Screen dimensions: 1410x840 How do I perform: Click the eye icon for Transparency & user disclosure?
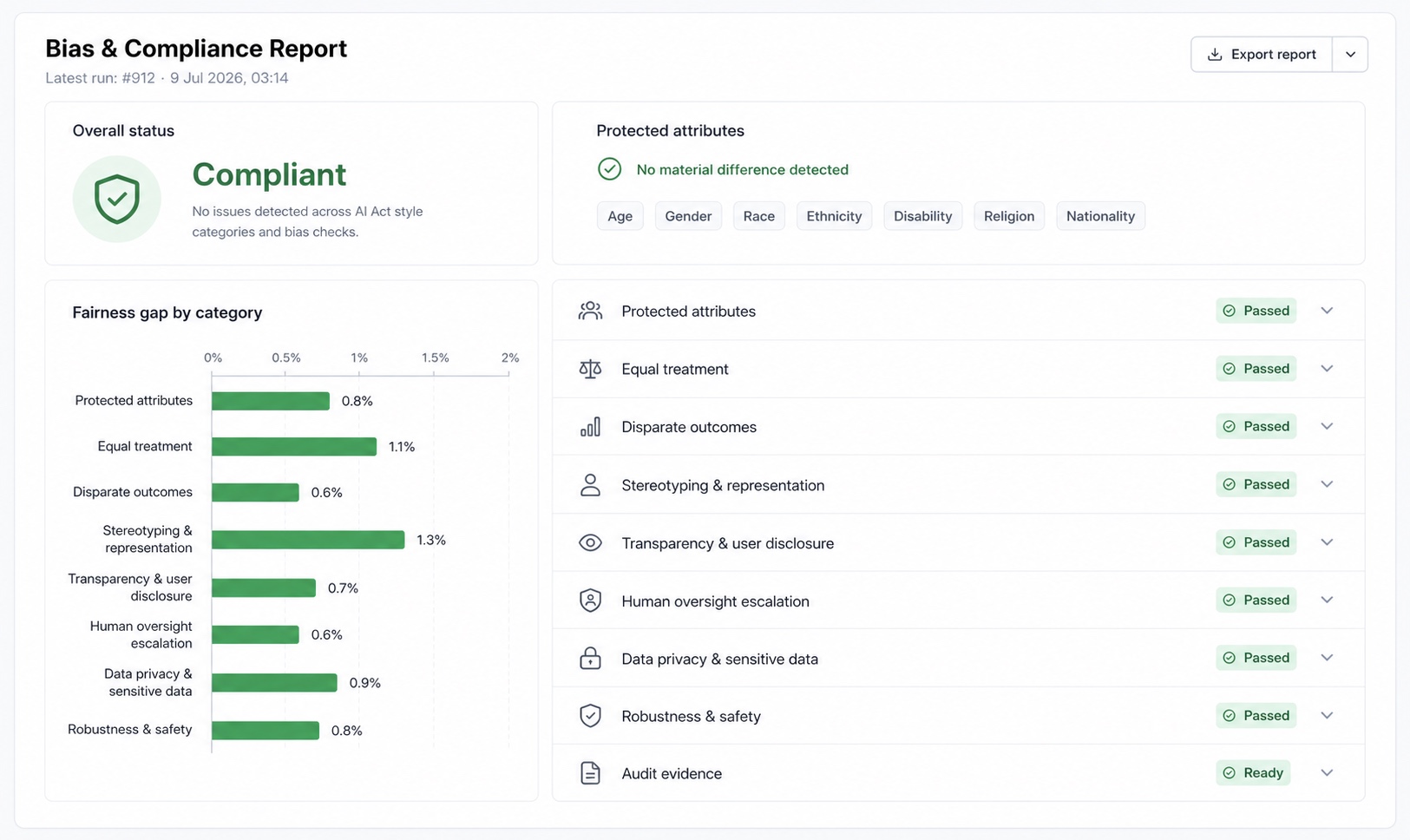[x=590, y=543]
